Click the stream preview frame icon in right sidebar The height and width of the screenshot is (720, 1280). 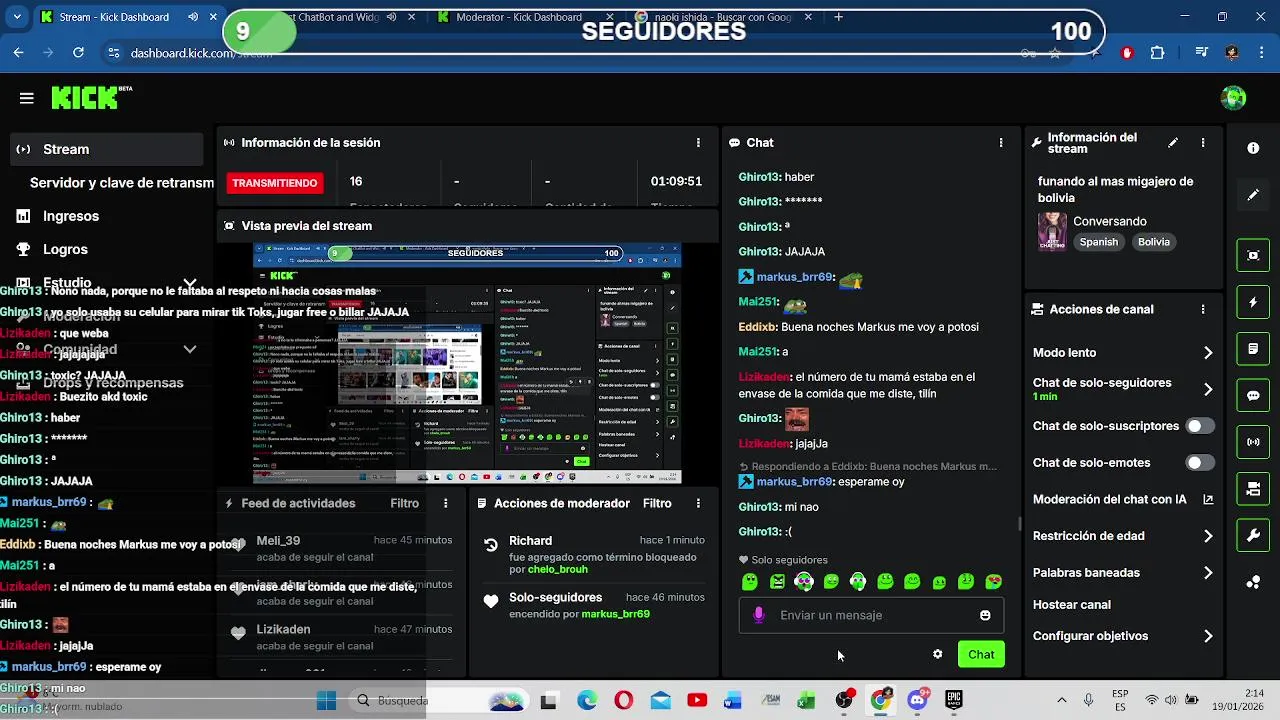click(1253, 255)
